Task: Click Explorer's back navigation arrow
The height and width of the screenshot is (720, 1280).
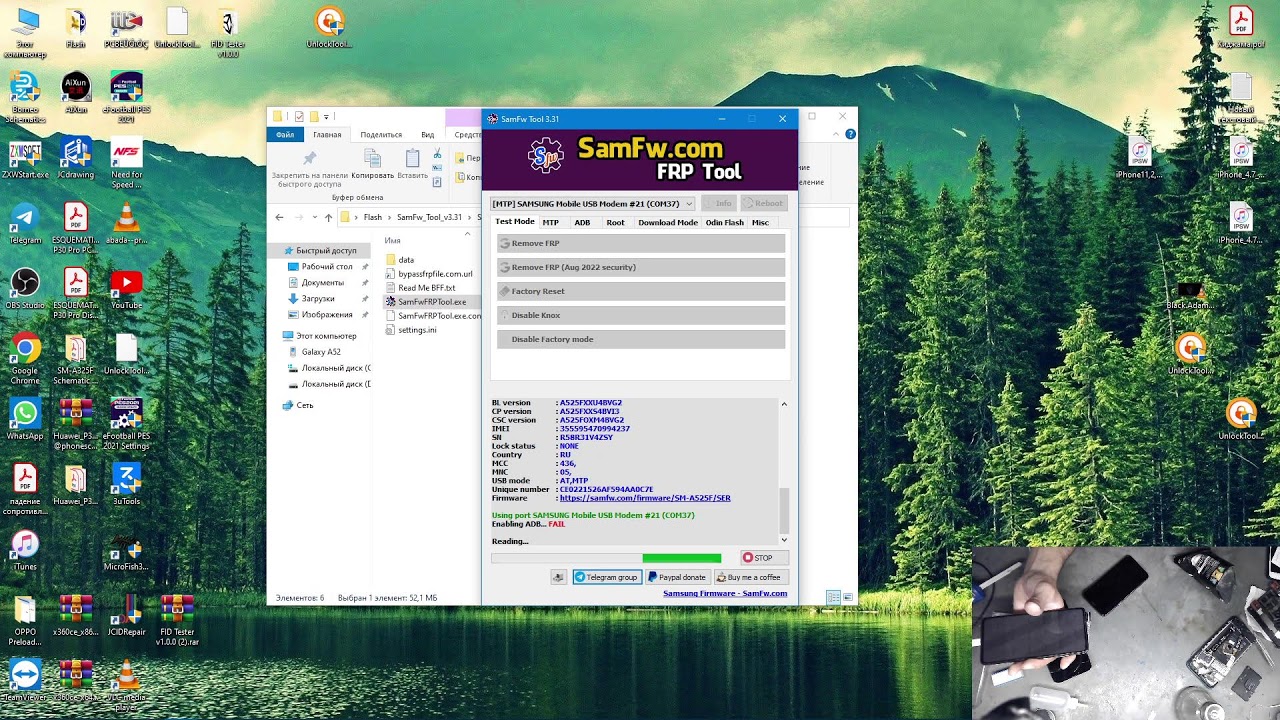Action: click(279, 217)
